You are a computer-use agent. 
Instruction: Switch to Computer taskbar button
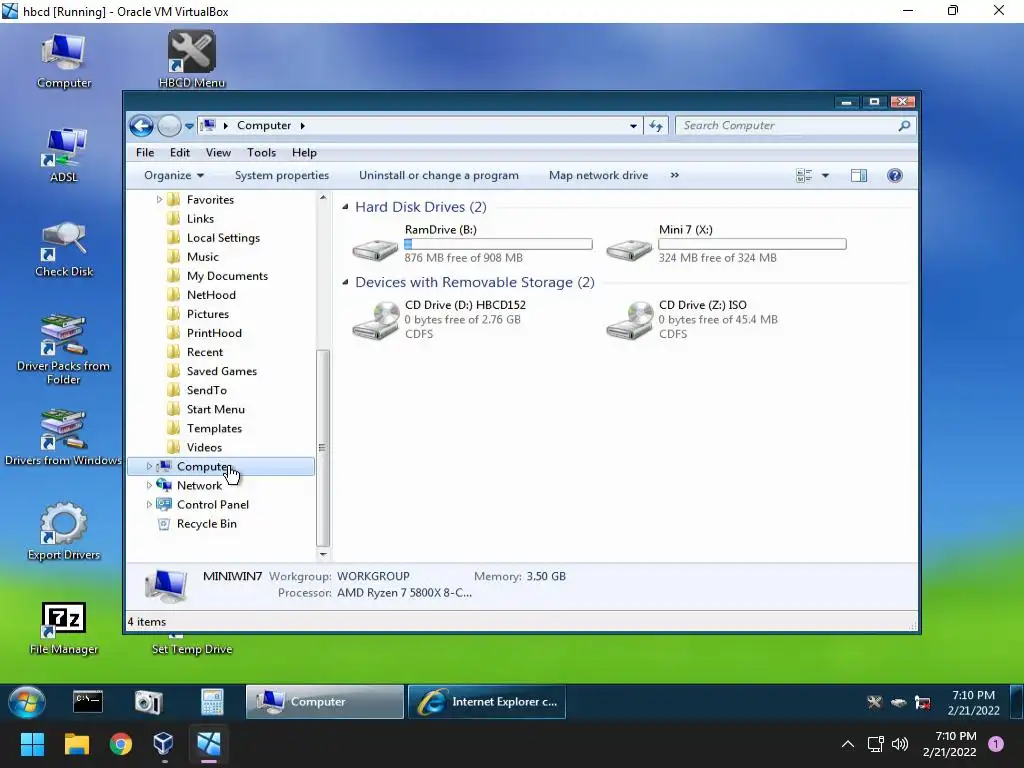325,702
